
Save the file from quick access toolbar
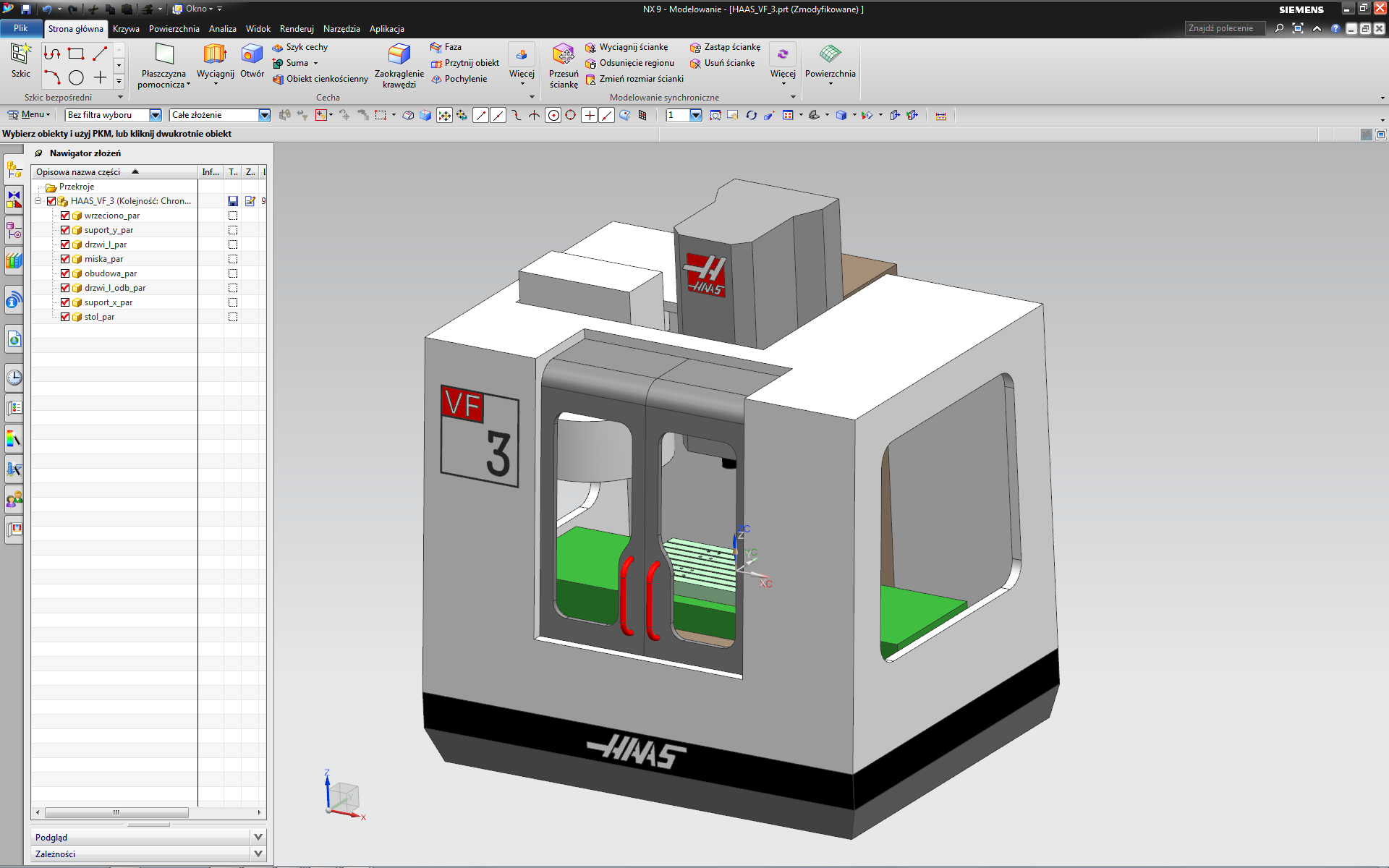(26, 9)
